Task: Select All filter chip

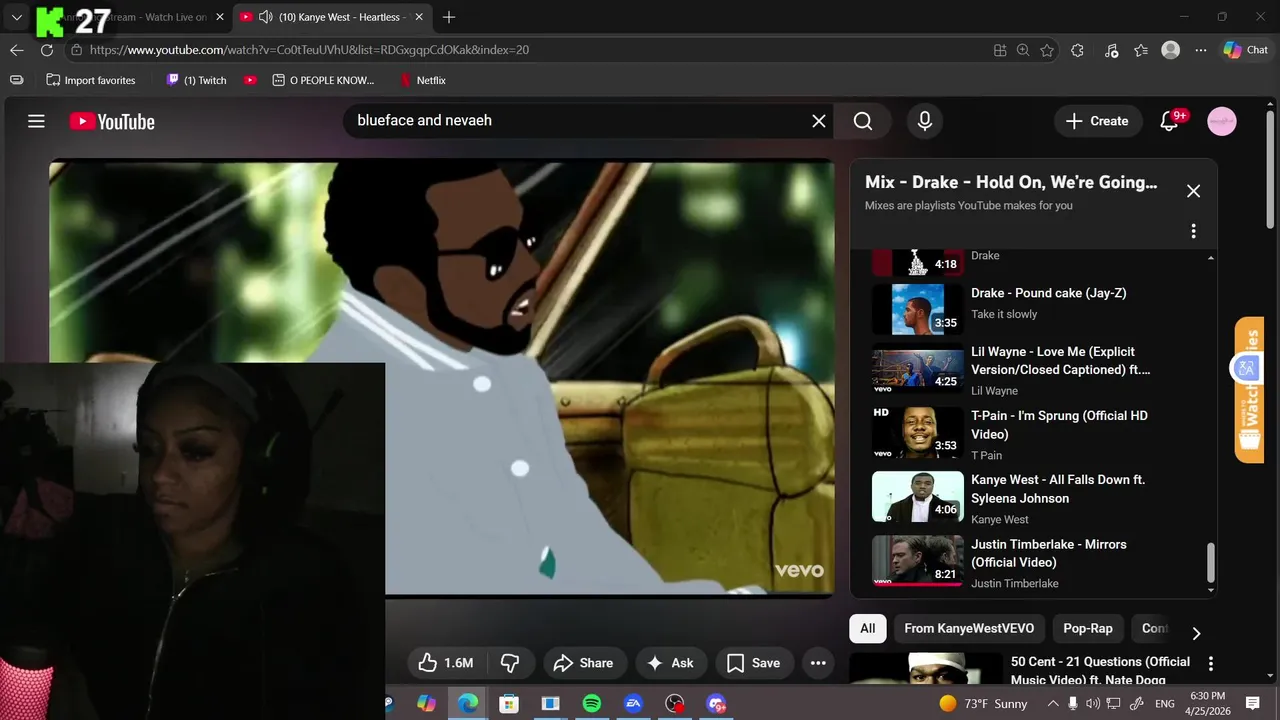Action: point(867,628)
